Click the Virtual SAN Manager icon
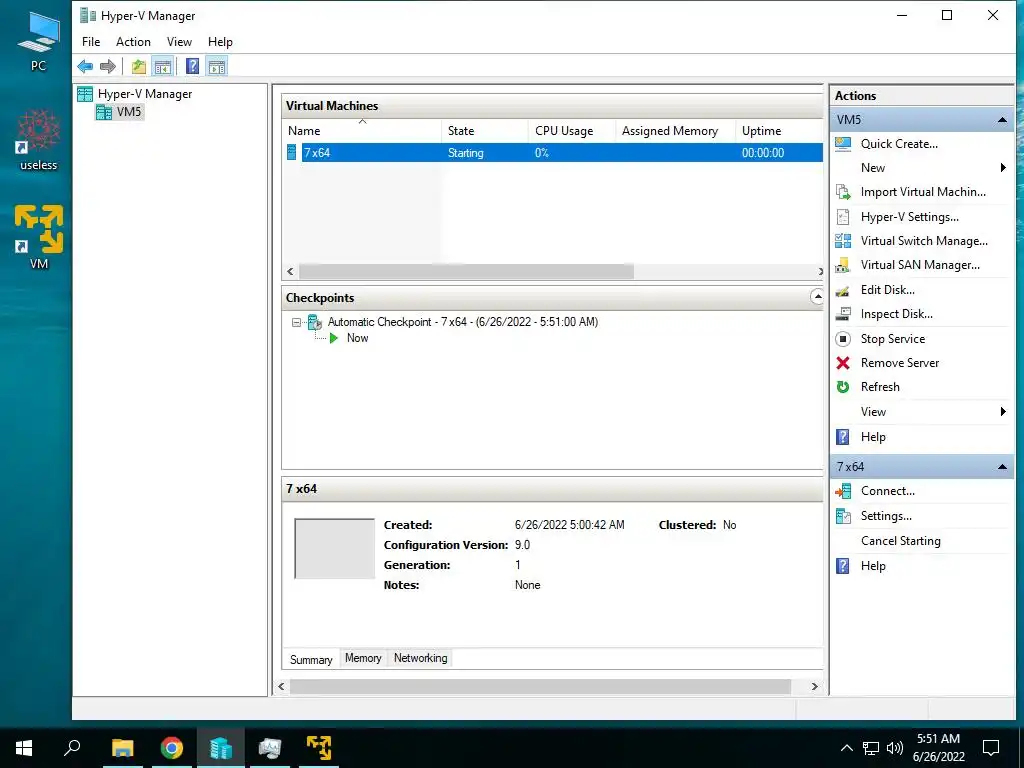Image resolution: width=1024 pixels, height=768 pixels. click(843, 265)
